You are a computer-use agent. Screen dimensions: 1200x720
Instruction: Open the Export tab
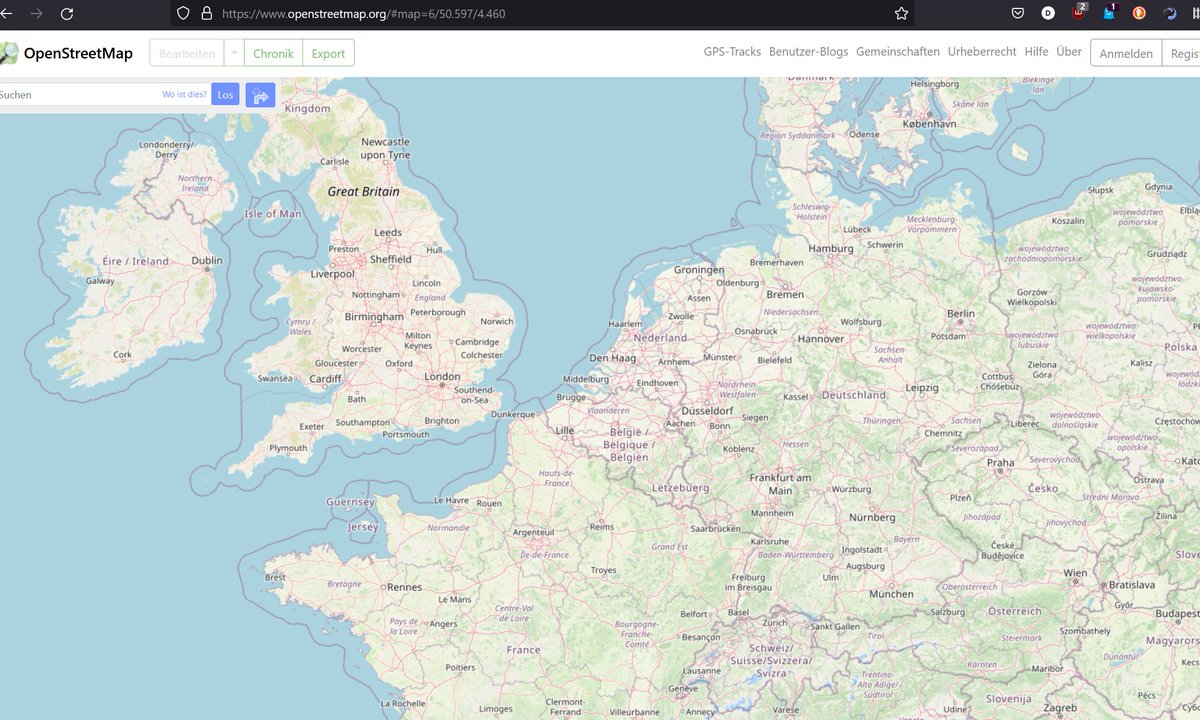(x=328, y=53)
